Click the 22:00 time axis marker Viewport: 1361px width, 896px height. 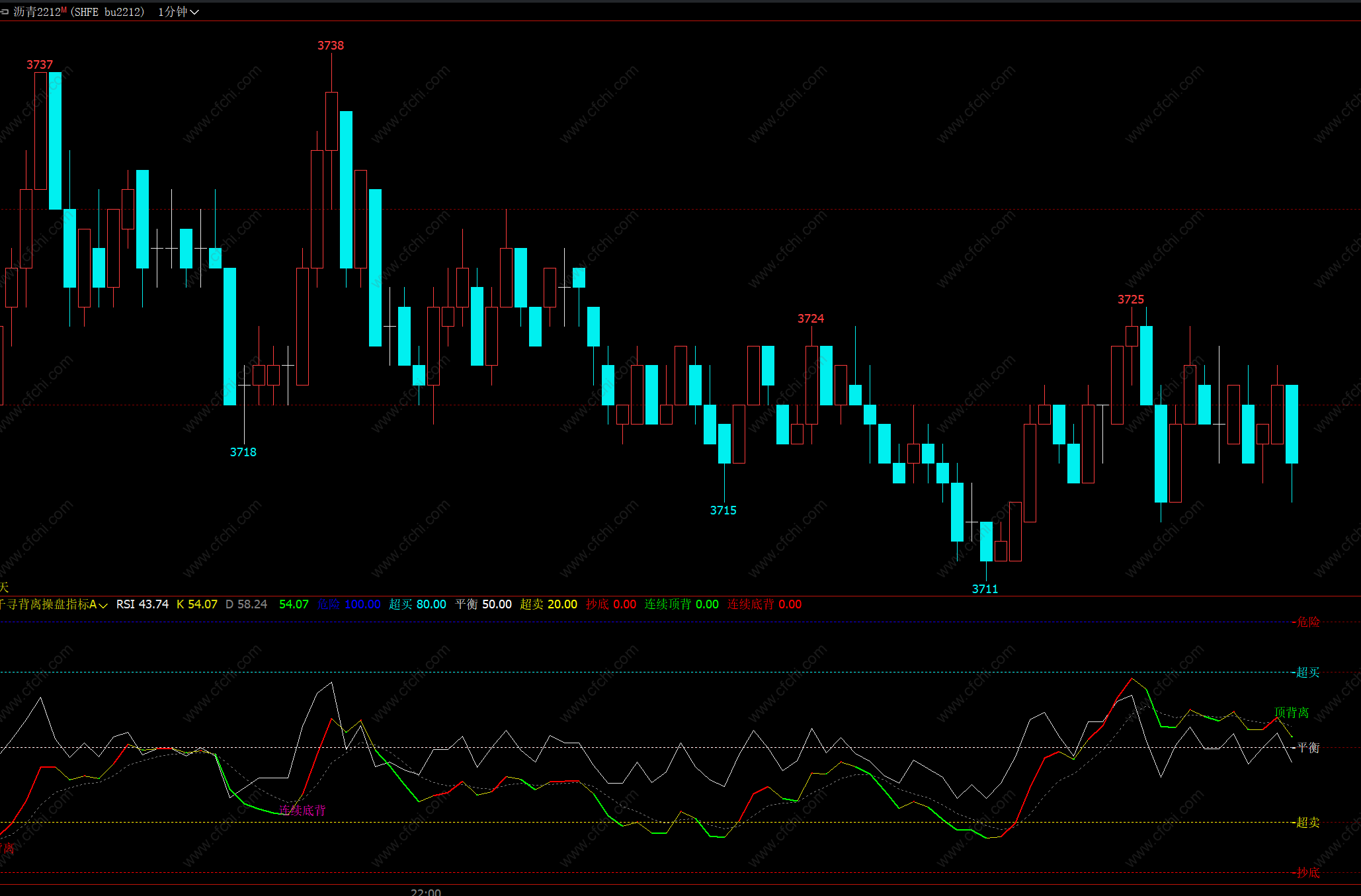click(x=425, y=891)
